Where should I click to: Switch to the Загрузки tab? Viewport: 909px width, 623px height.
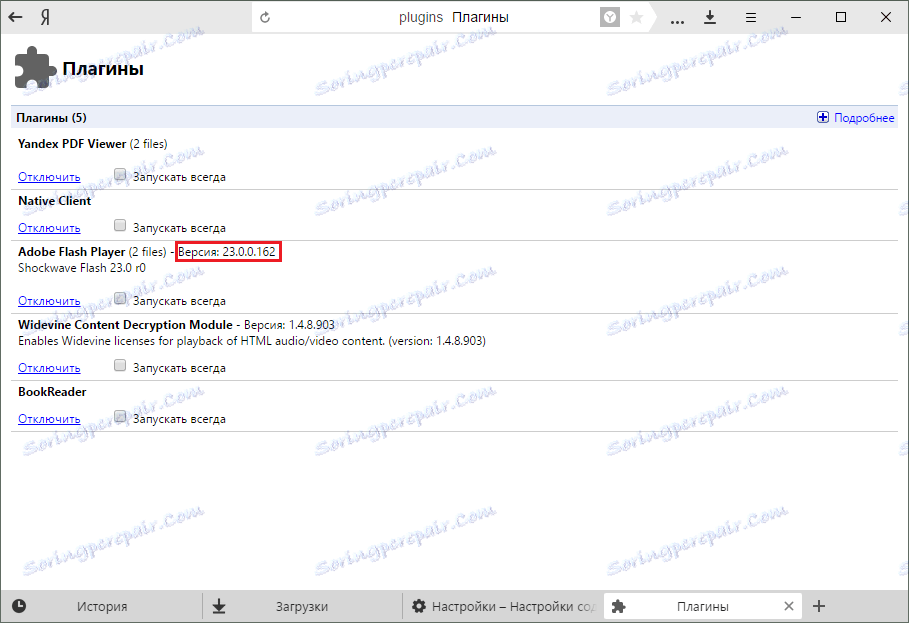click(x=302, y=606)
